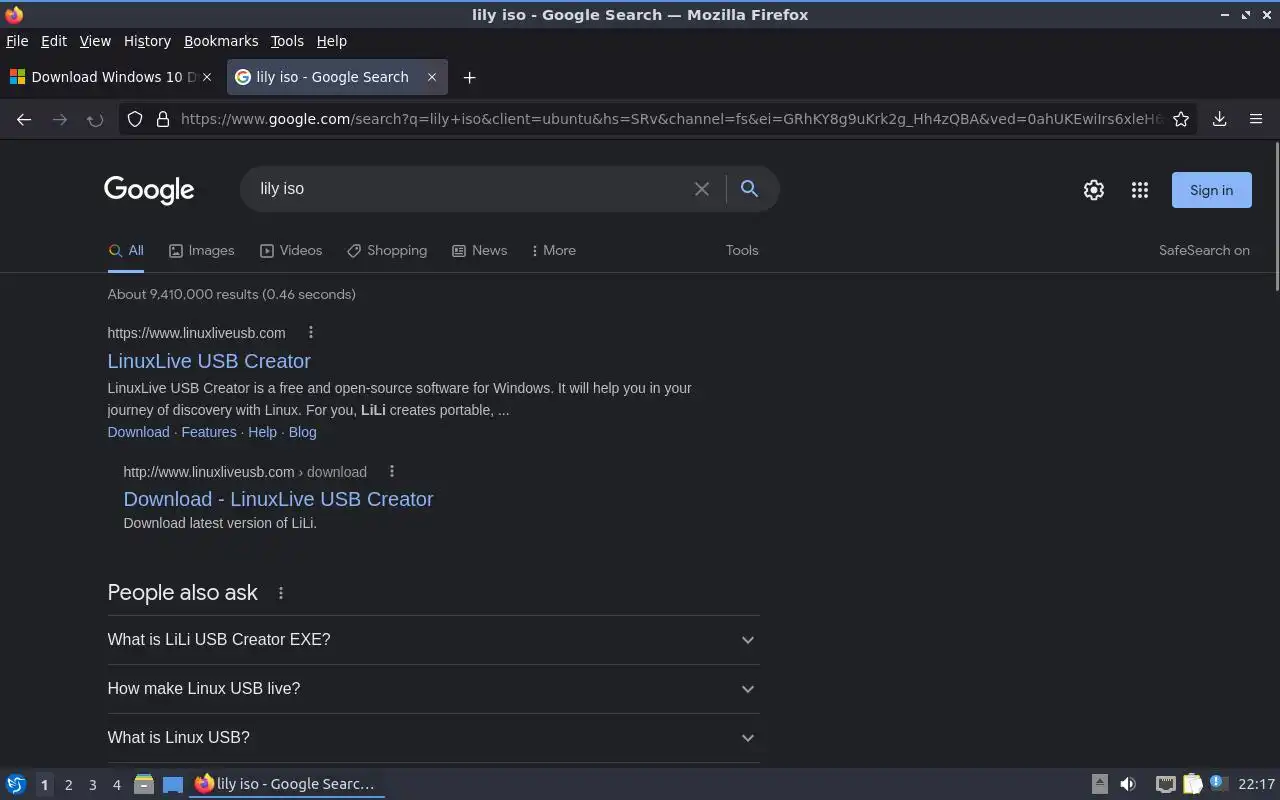Expand What is Linux USB? question
The image size is (1280, 800).
[x=433, y=738]
